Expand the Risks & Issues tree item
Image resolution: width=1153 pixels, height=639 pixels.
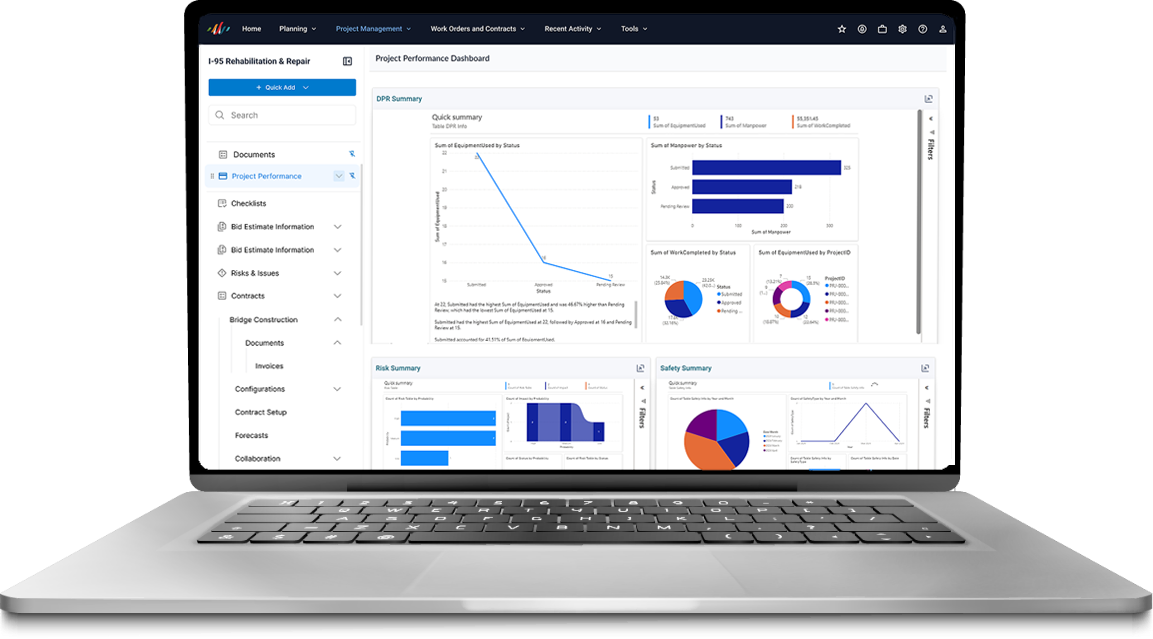[x=337, y=273]
